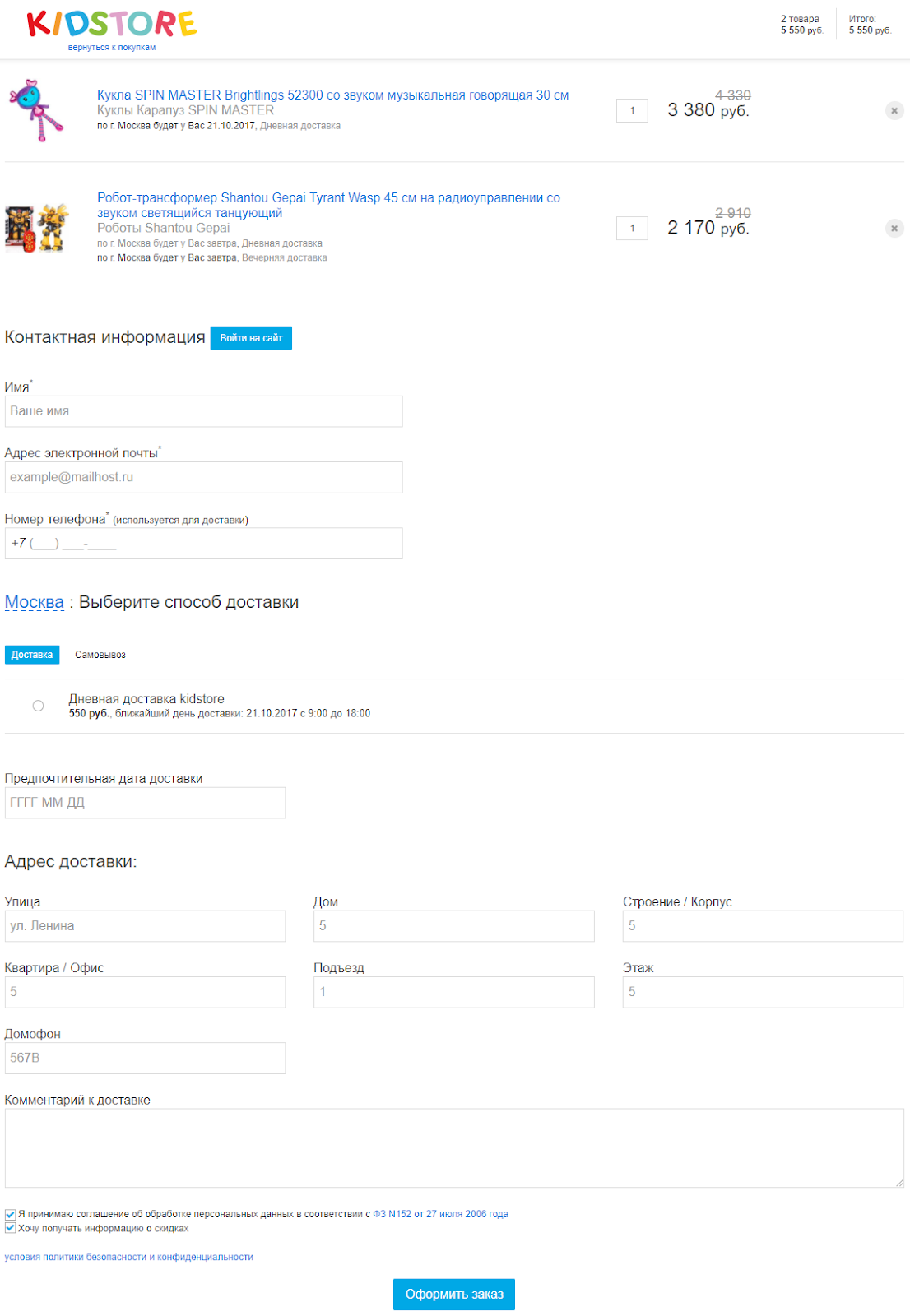The height and width of the screenshot is (1316, 910).
Task: Edit quantity field for the Shantou Gepai robot
Action: pos(632,228)
